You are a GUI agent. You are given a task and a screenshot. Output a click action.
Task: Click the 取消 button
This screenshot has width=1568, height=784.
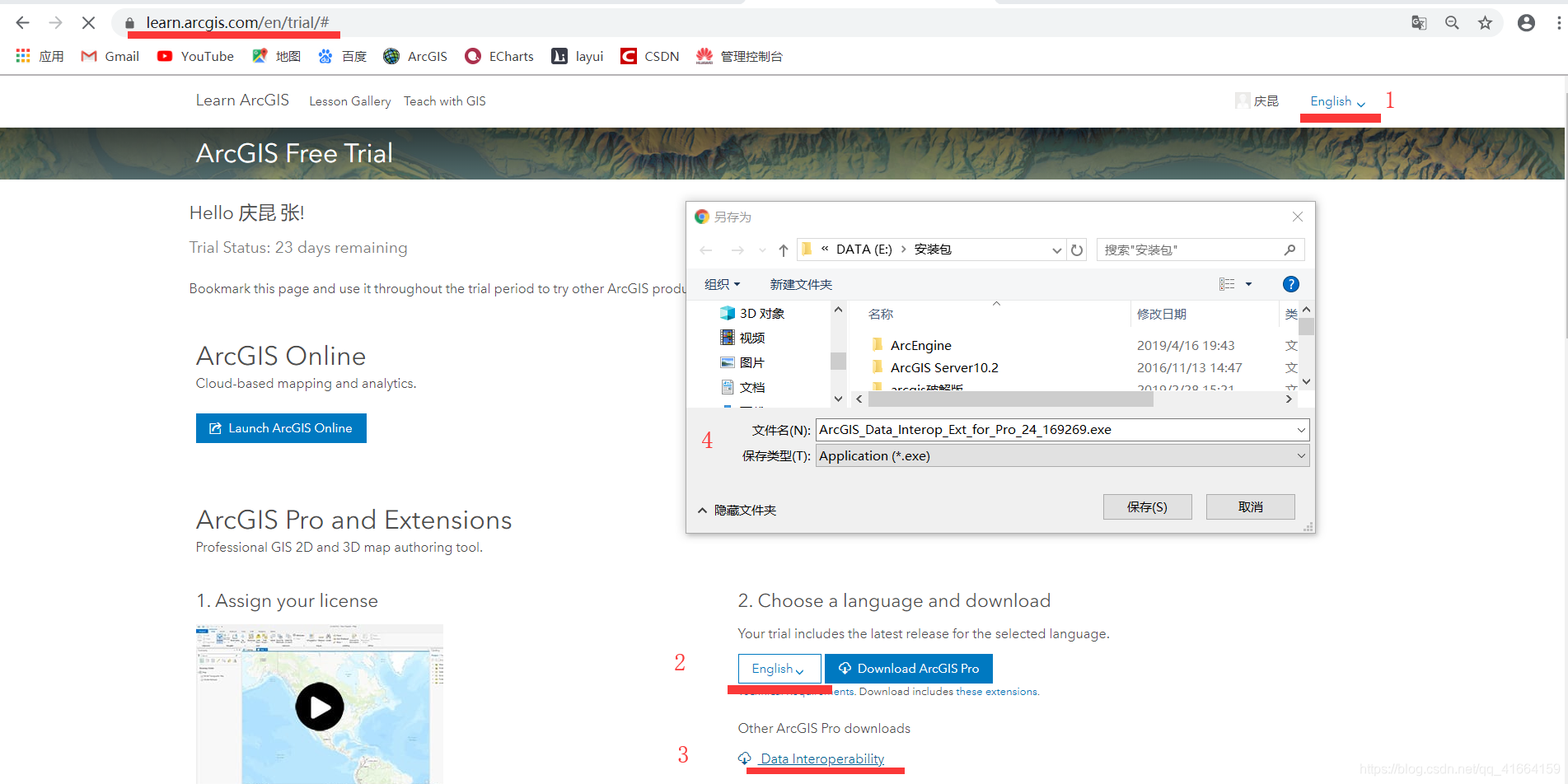[x=1250, y=507]
